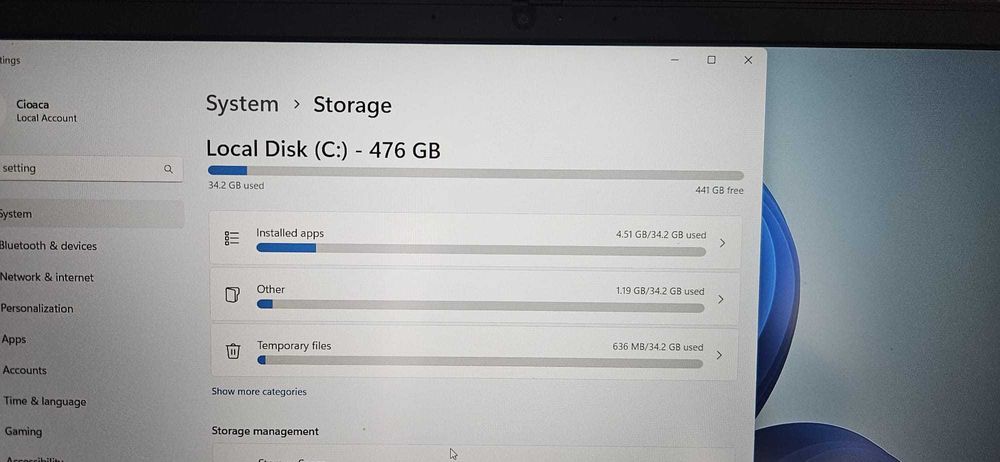Open Time & language settings
The image size is (1000, 462).
45,401
